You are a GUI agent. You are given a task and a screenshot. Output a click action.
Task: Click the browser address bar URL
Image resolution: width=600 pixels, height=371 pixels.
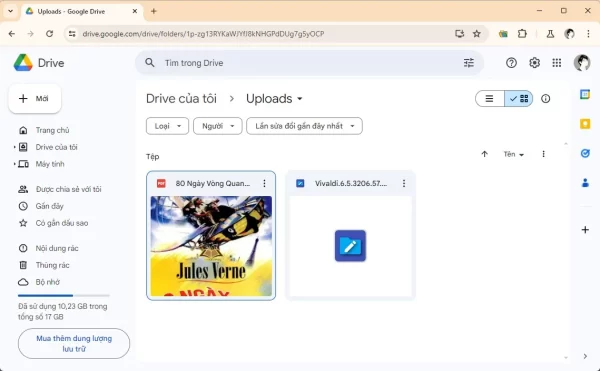point(203,34)
